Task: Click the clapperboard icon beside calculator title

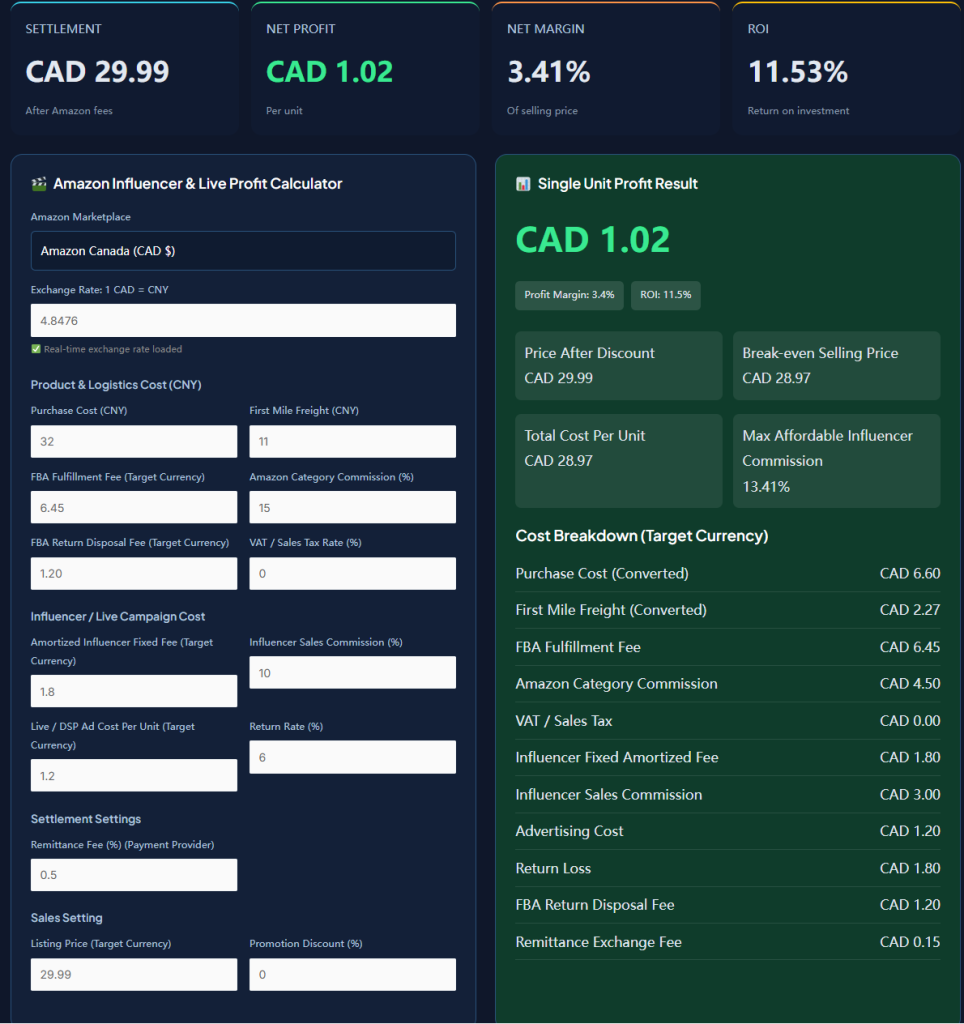Action: 39,184
